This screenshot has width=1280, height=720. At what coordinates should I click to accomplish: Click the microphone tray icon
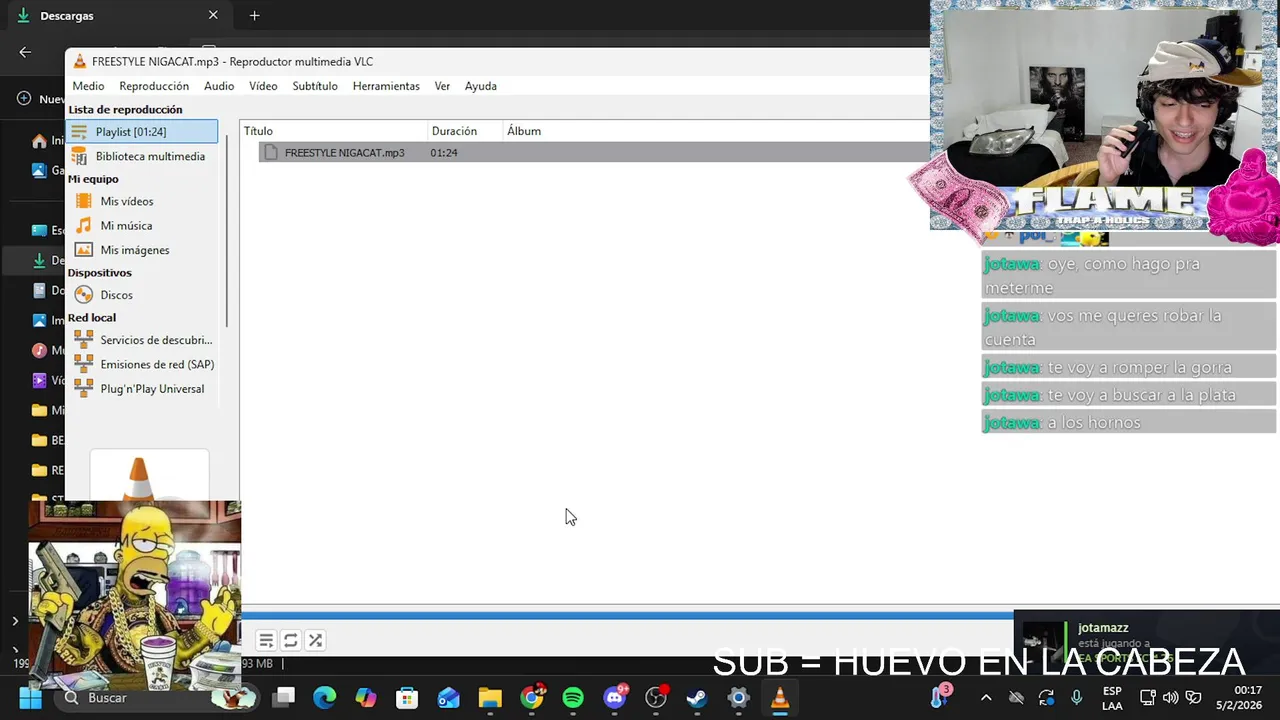1076,698
